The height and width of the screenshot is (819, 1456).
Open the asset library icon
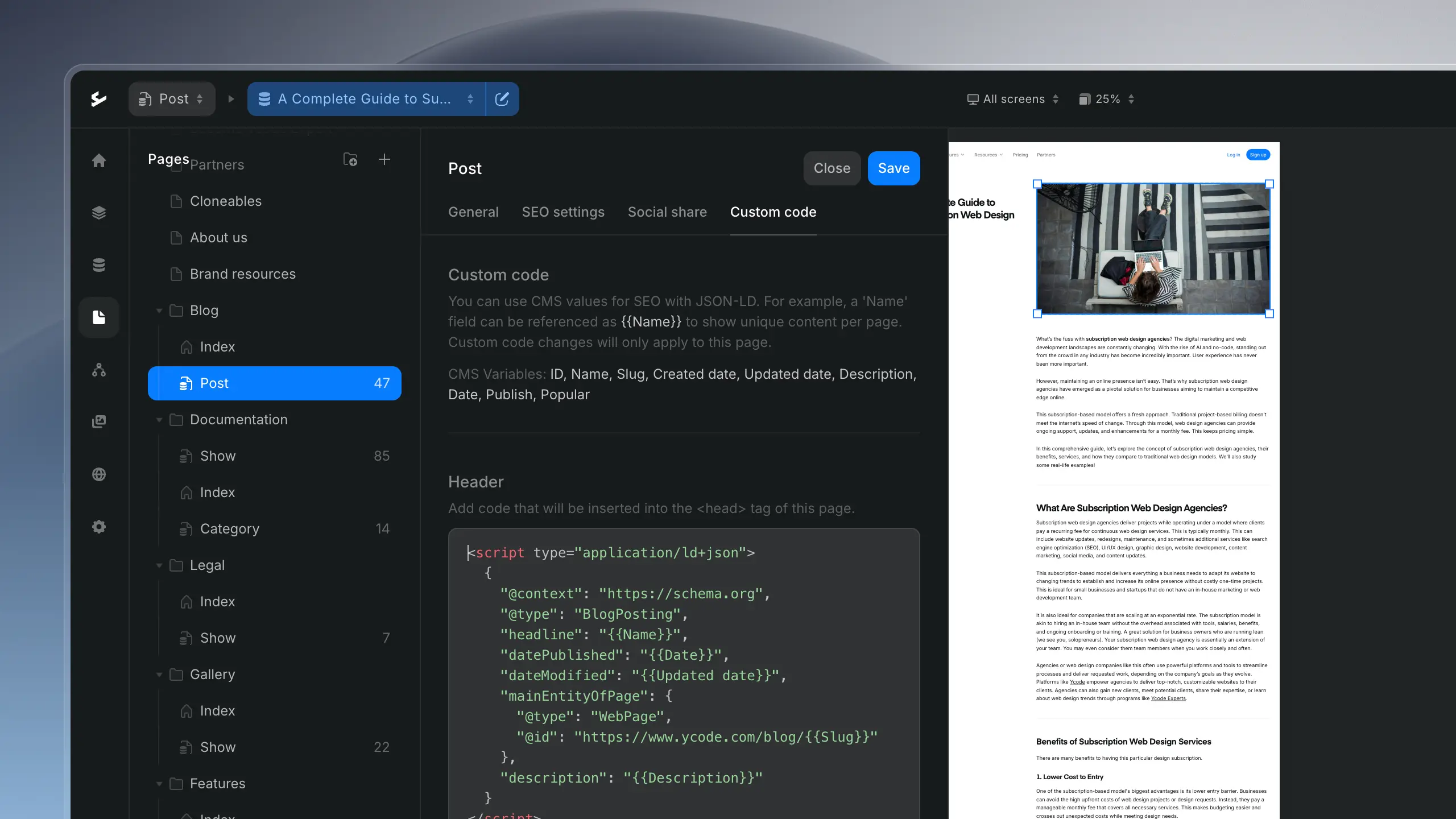(99, 421)
